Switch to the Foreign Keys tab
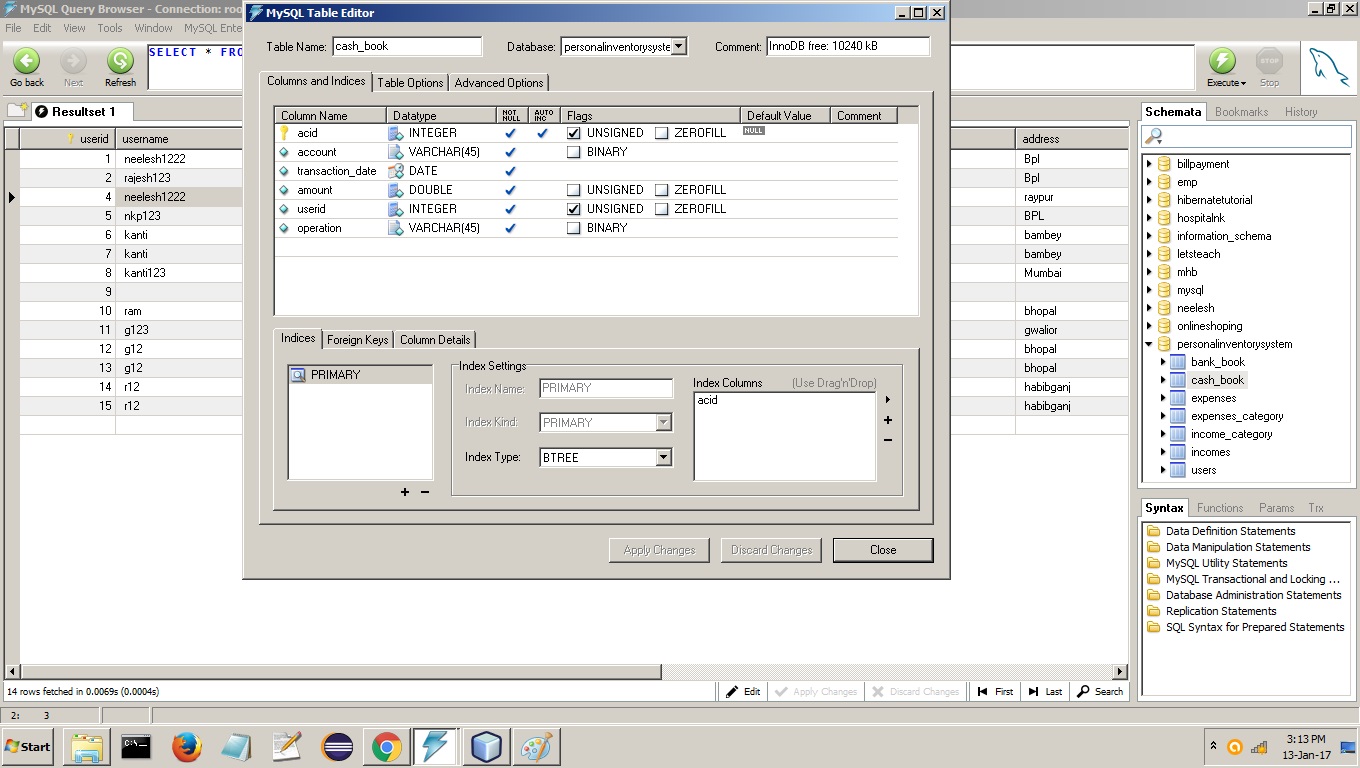The image size is (1360, 768). tap(357, 340)
